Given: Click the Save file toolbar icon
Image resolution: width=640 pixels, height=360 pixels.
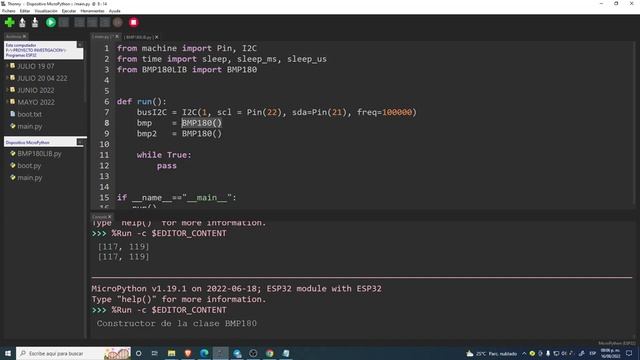Looking at the screenshot, I should 35,22.
